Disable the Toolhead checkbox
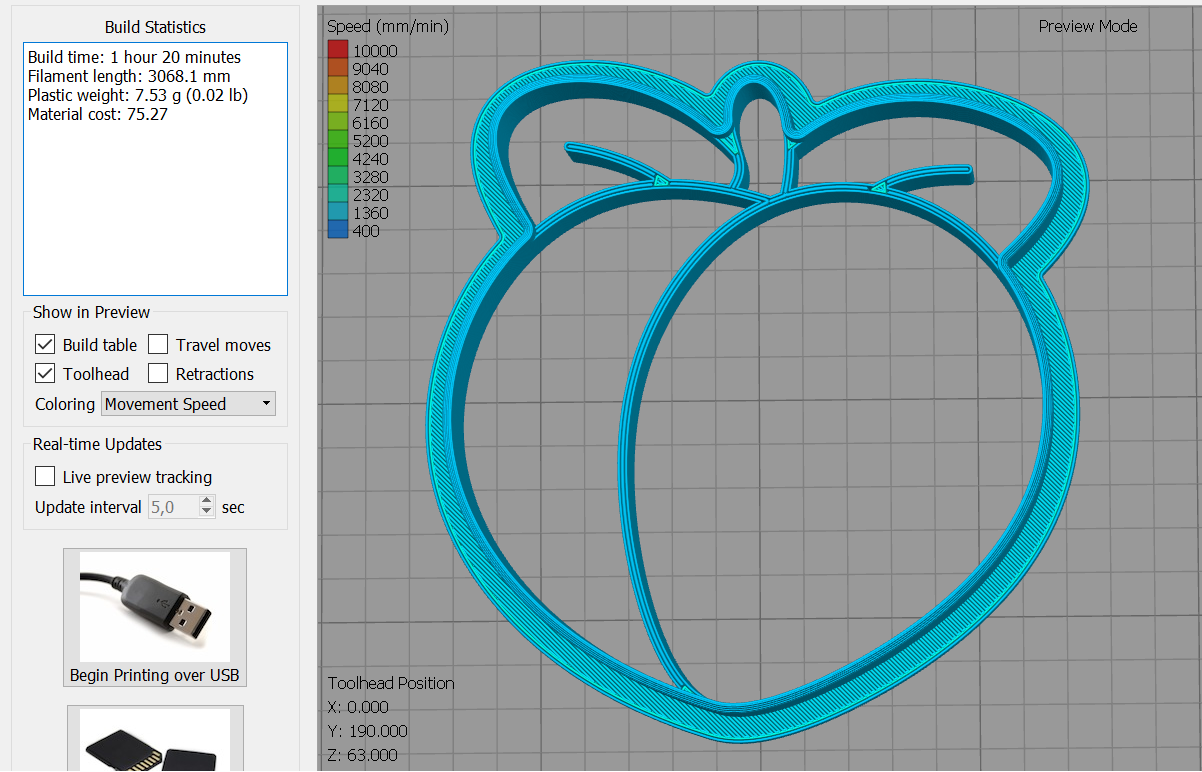The height and width of the screenshot is (772, 1202). point(45,374)
